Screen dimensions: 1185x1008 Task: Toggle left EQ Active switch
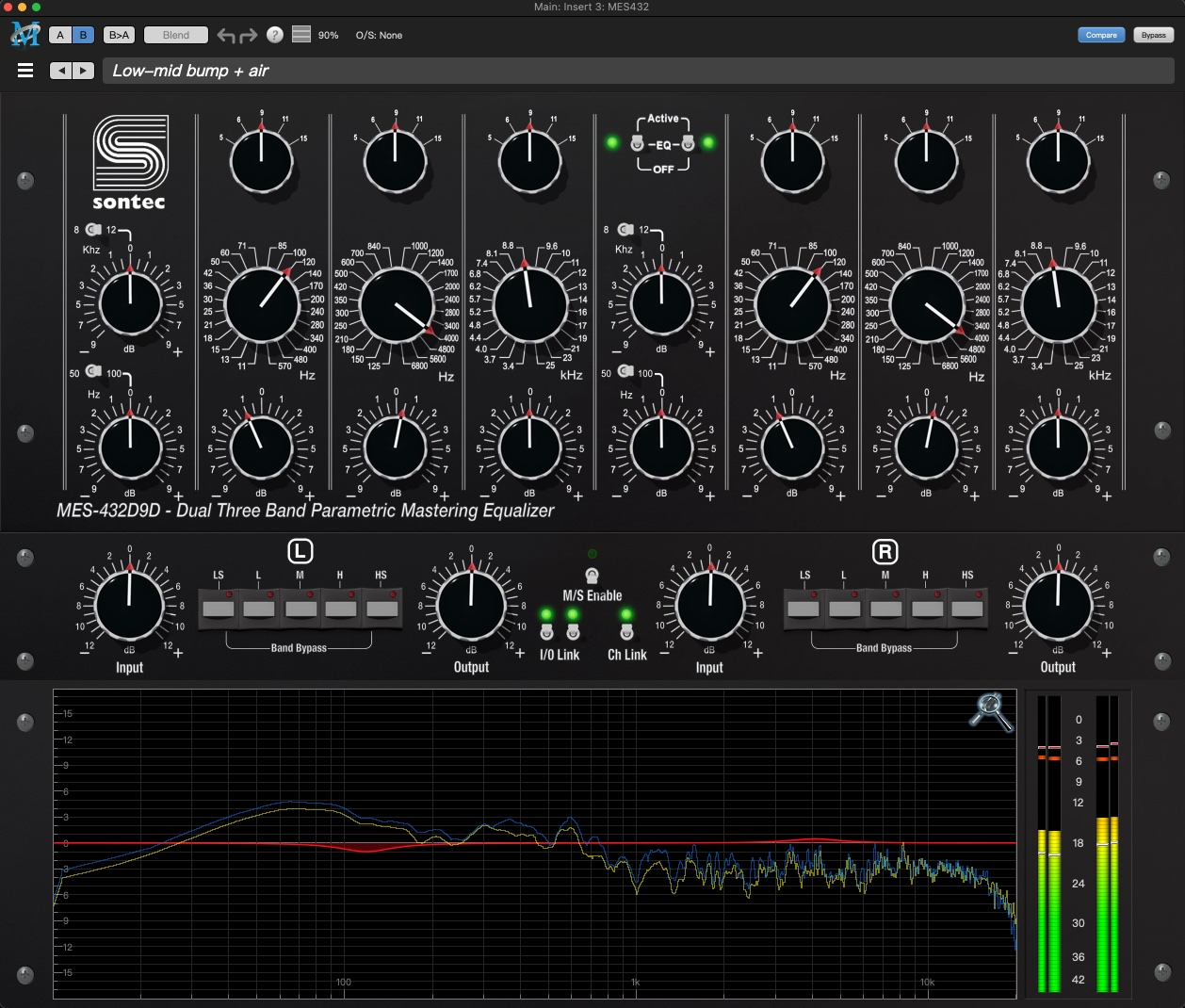click(637, 143)
